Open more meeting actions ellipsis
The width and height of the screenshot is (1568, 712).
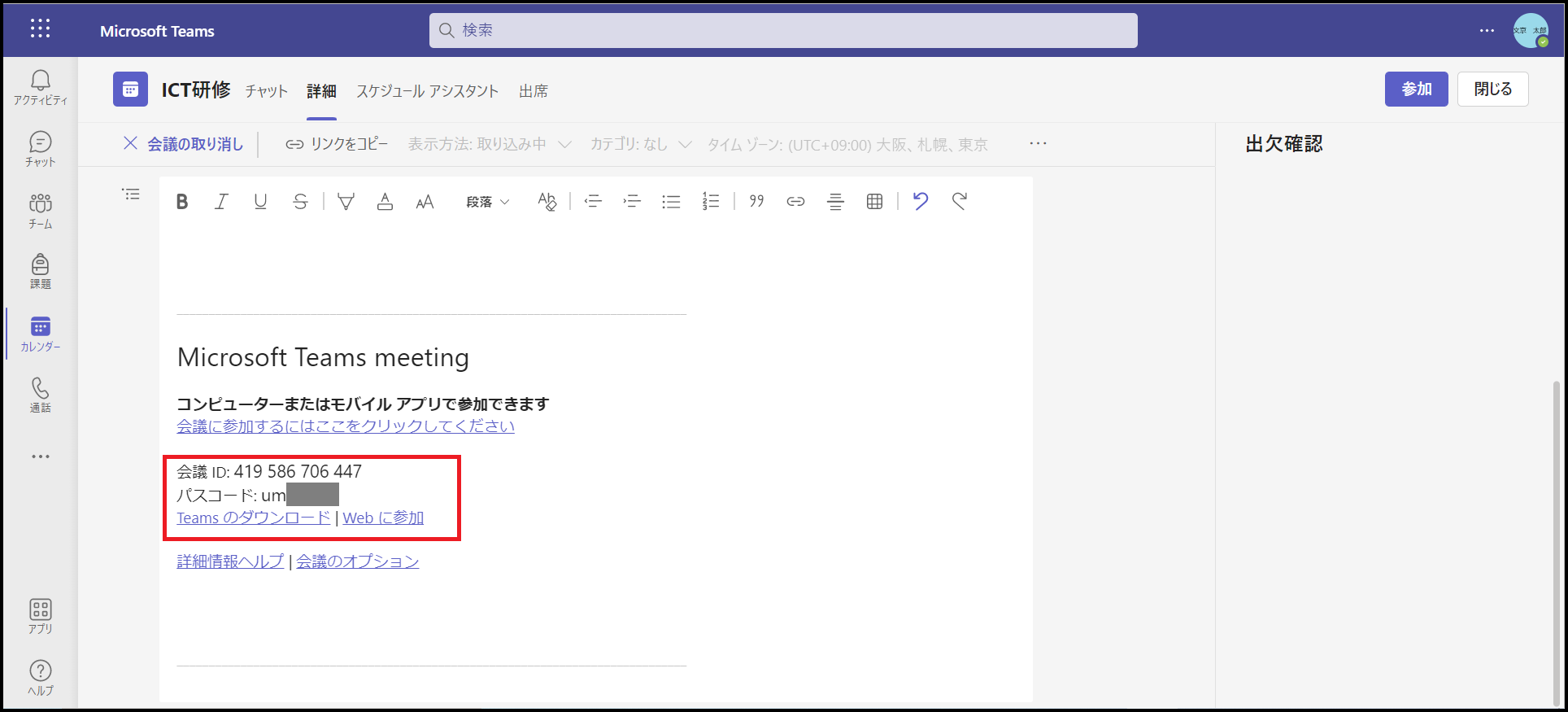(x=1038, y=143)
